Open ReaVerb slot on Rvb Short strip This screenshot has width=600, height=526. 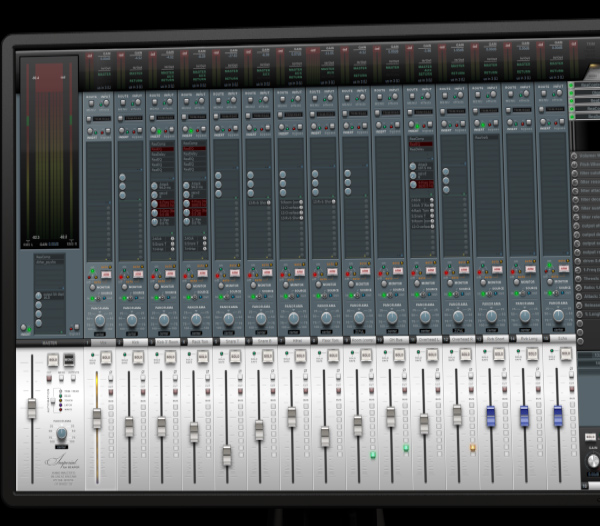(487, 137)
